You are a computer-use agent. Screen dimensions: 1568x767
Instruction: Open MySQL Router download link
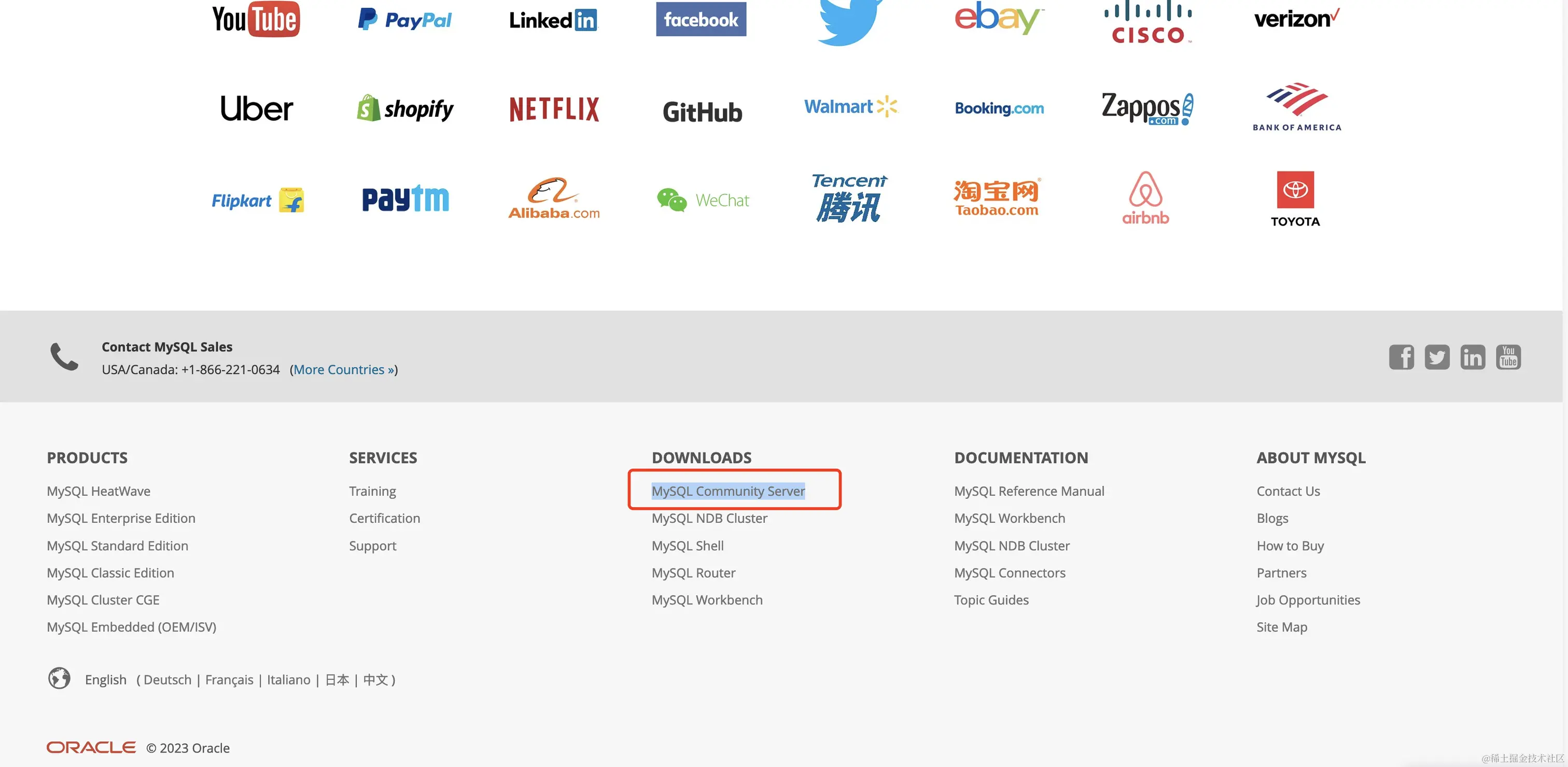(693, 573)
